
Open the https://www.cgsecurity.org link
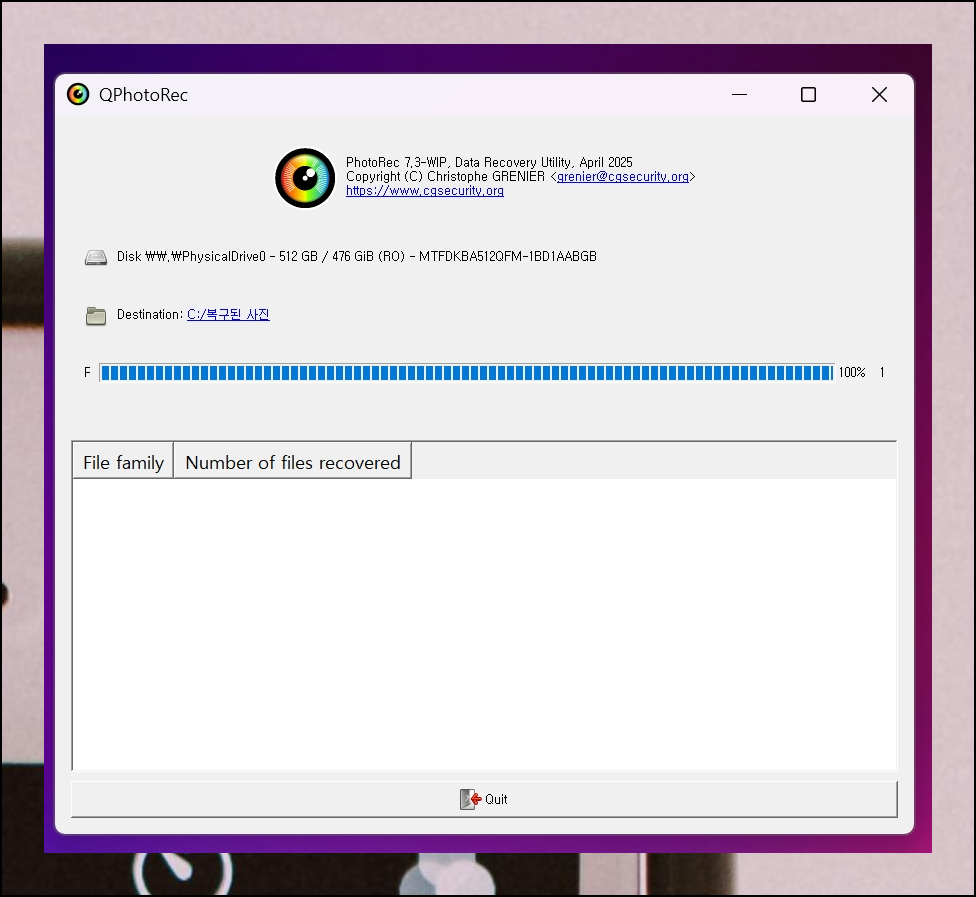click(425, 191)
